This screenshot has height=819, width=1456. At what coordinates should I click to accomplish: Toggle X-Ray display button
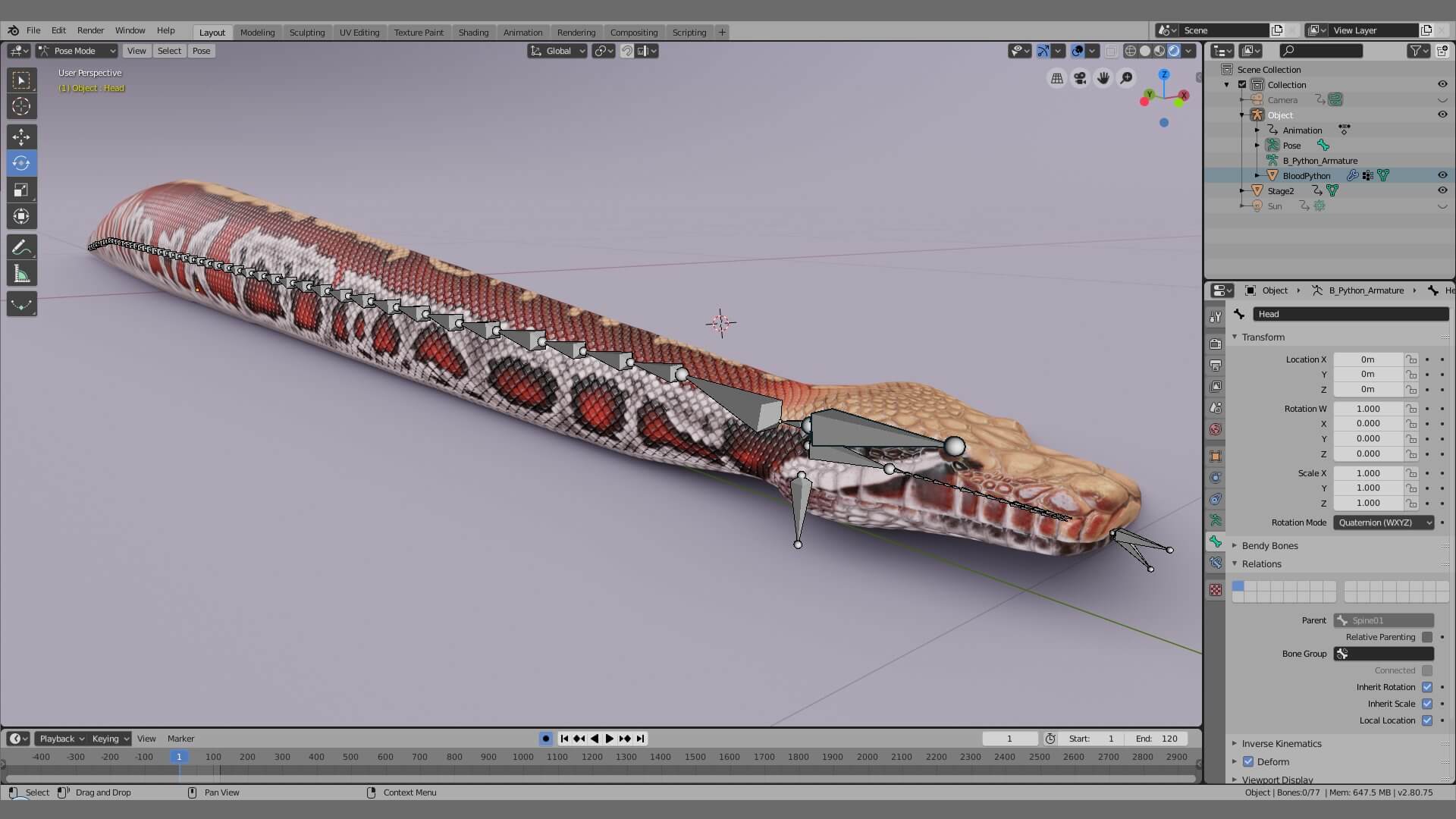coord(1111,51)
